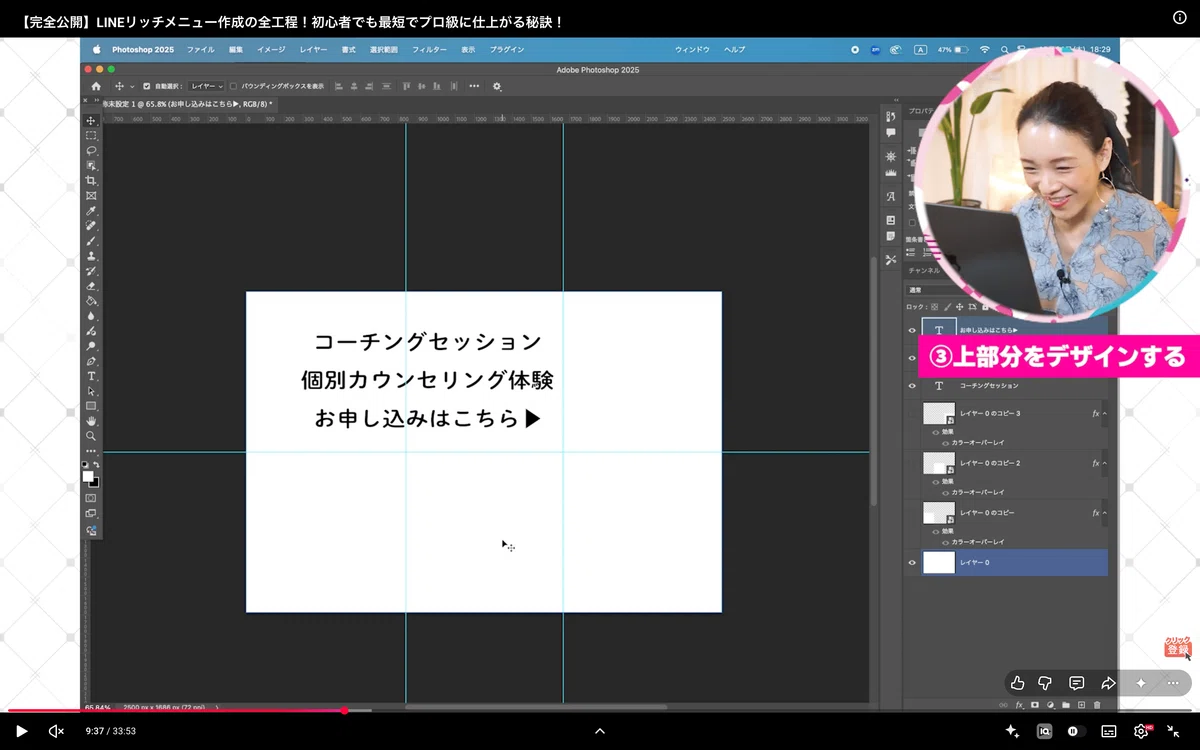Screen dimensions: 1200x750
Task: Select the Lasso tool
Action: 91,150
